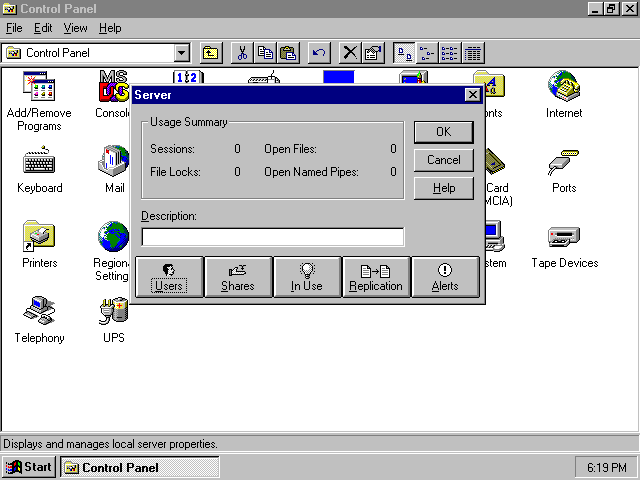Click the Control Panel taskbar button
This screenshot has height=480, width=640.
[x=140, y=467]
